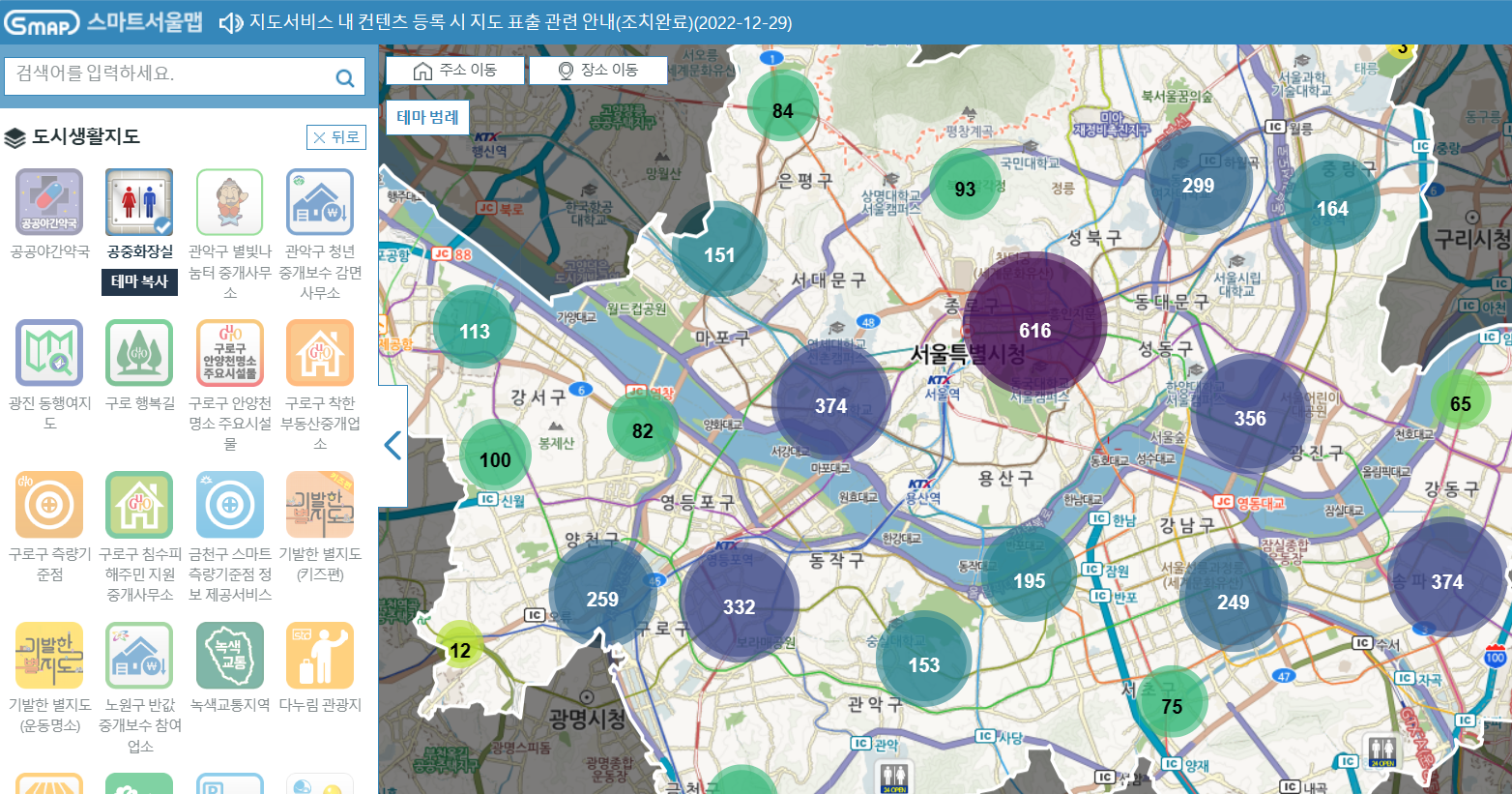Select the 구로구 측량기준점 theme icon

49,505
